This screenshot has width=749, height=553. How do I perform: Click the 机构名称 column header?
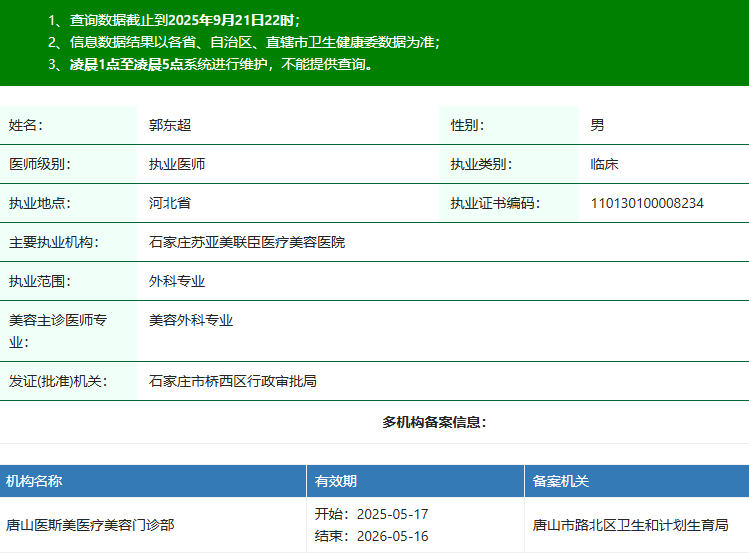(34, 481)
